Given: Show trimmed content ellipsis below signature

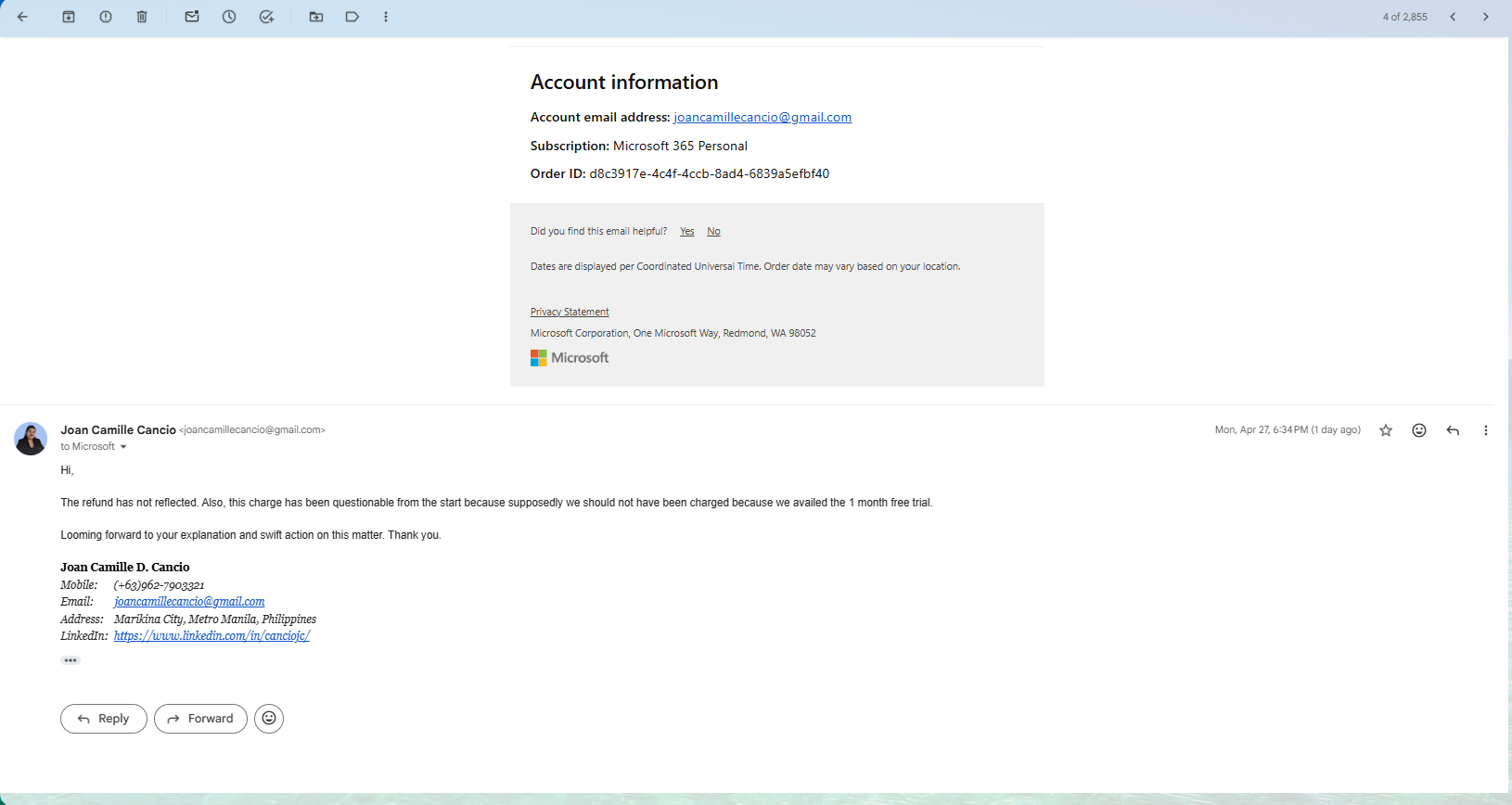Looking at the screenshot, I should [x=70, y=660].
